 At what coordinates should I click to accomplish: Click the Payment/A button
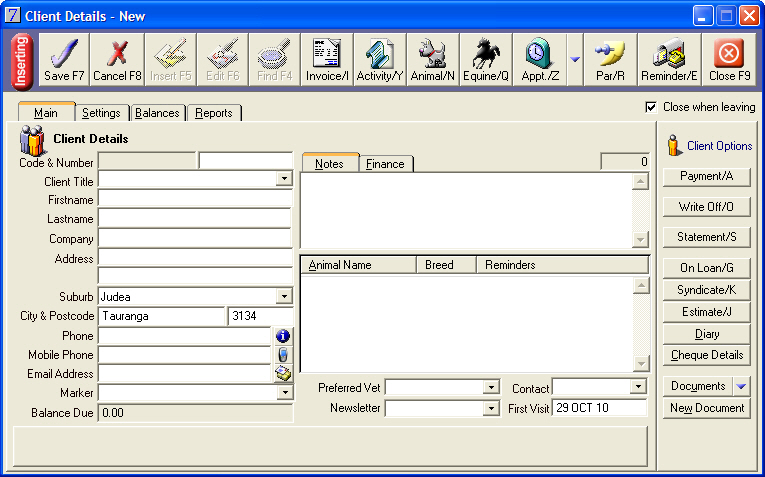pos(706,176)
